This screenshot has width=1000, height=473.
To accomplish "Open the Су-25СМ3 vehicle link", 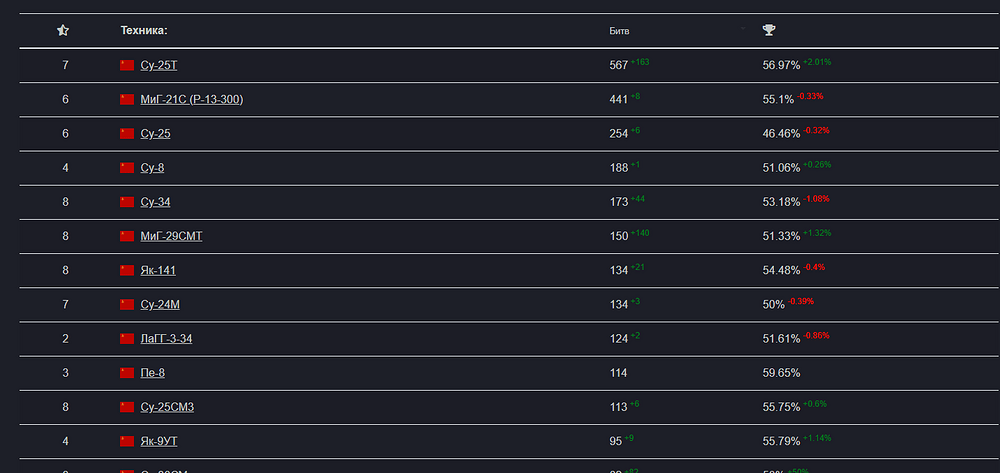I will point(167,407).
